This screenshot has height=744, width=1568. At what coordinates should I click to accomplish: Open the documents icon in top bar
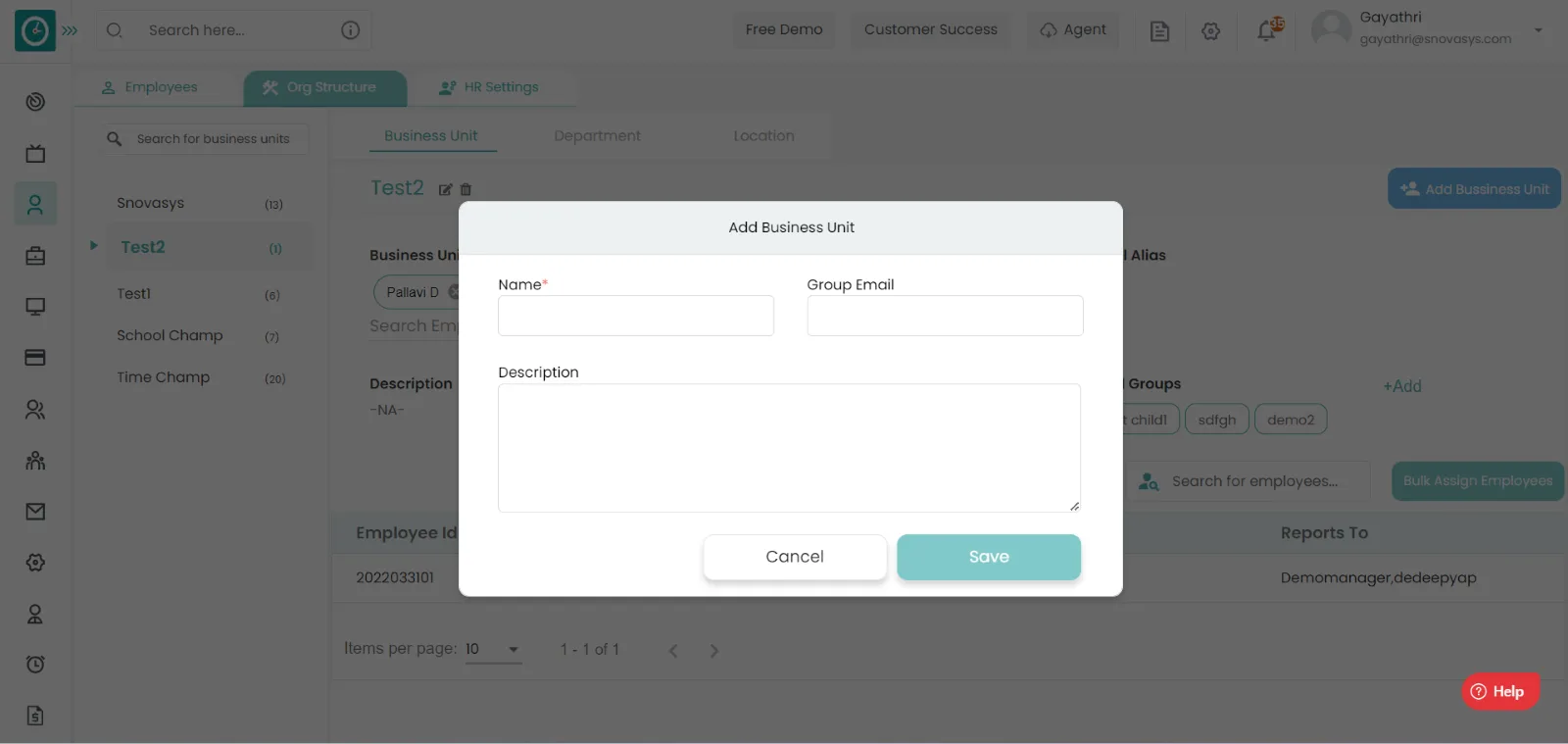click(1159, 31)
